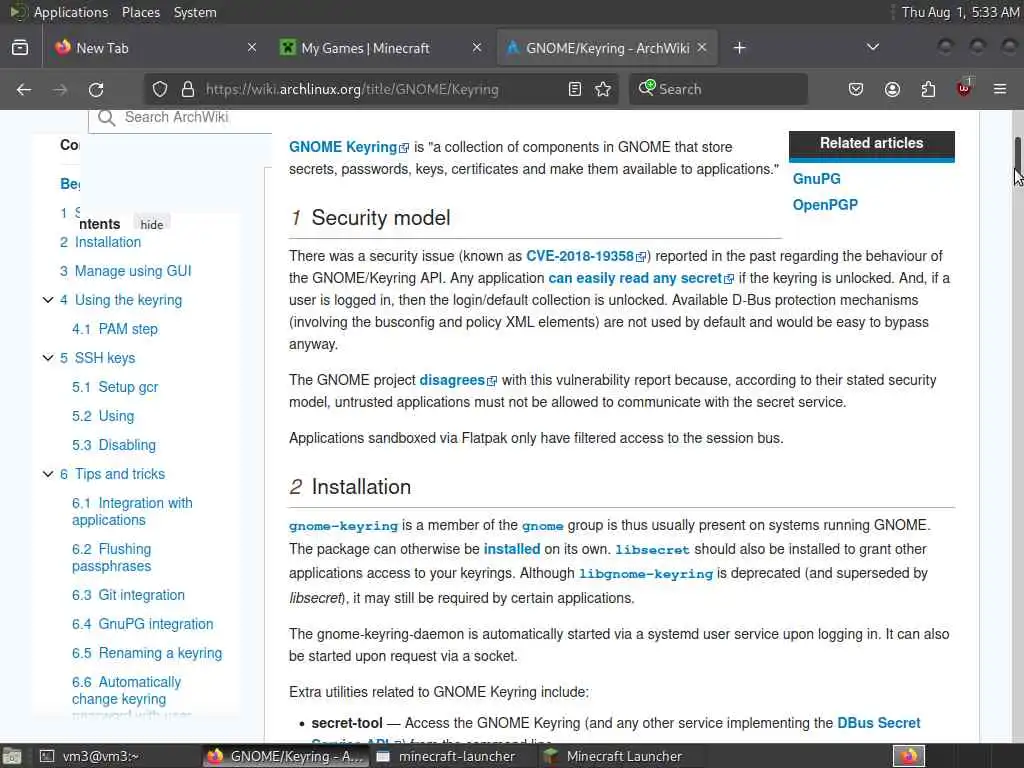Switch to the New Tab tab
This screenshot has height=768, width=1024.
point(155,48)
